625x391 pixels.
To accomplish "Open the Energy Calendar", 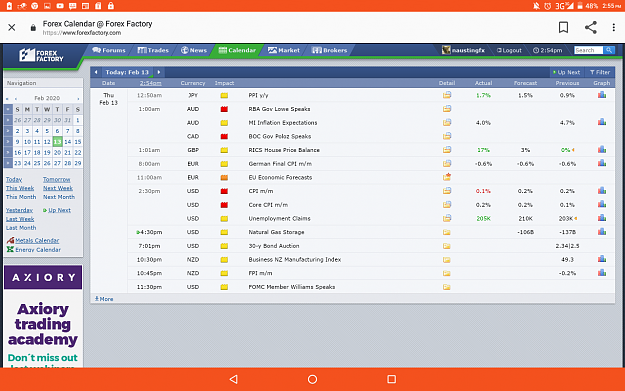I will 34,250.
